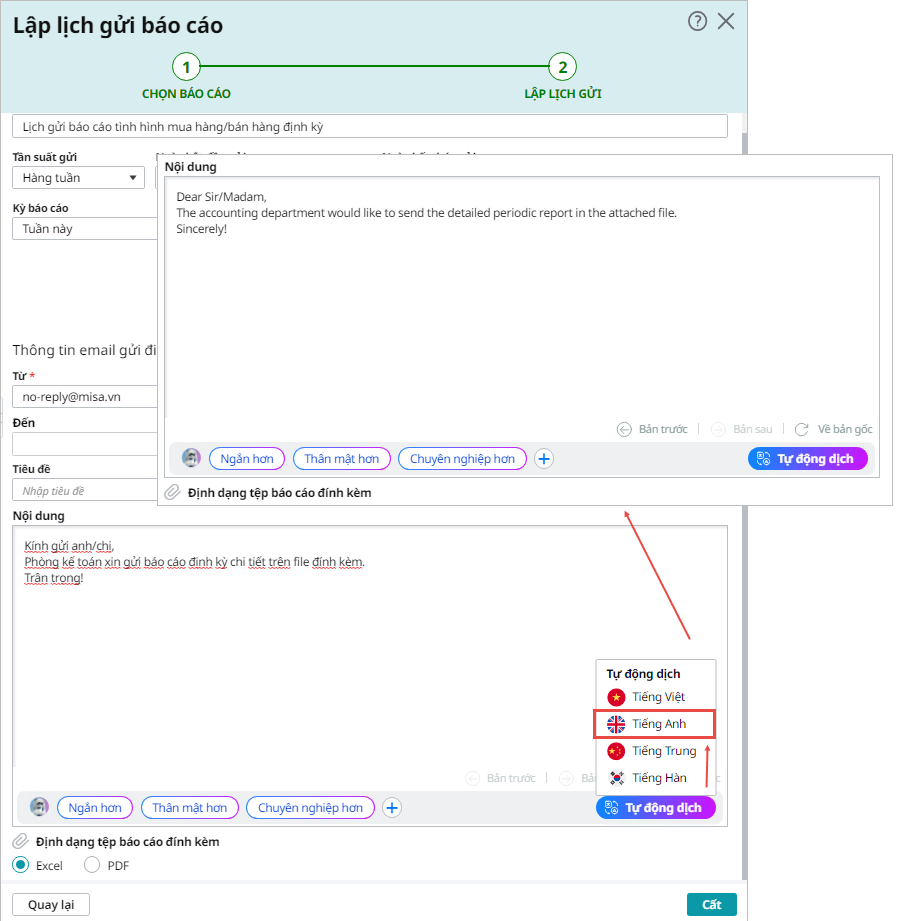The image size is (901, 921).
Task: Click Bản trước below the Vietnamese content
Action: click(510, 778)
